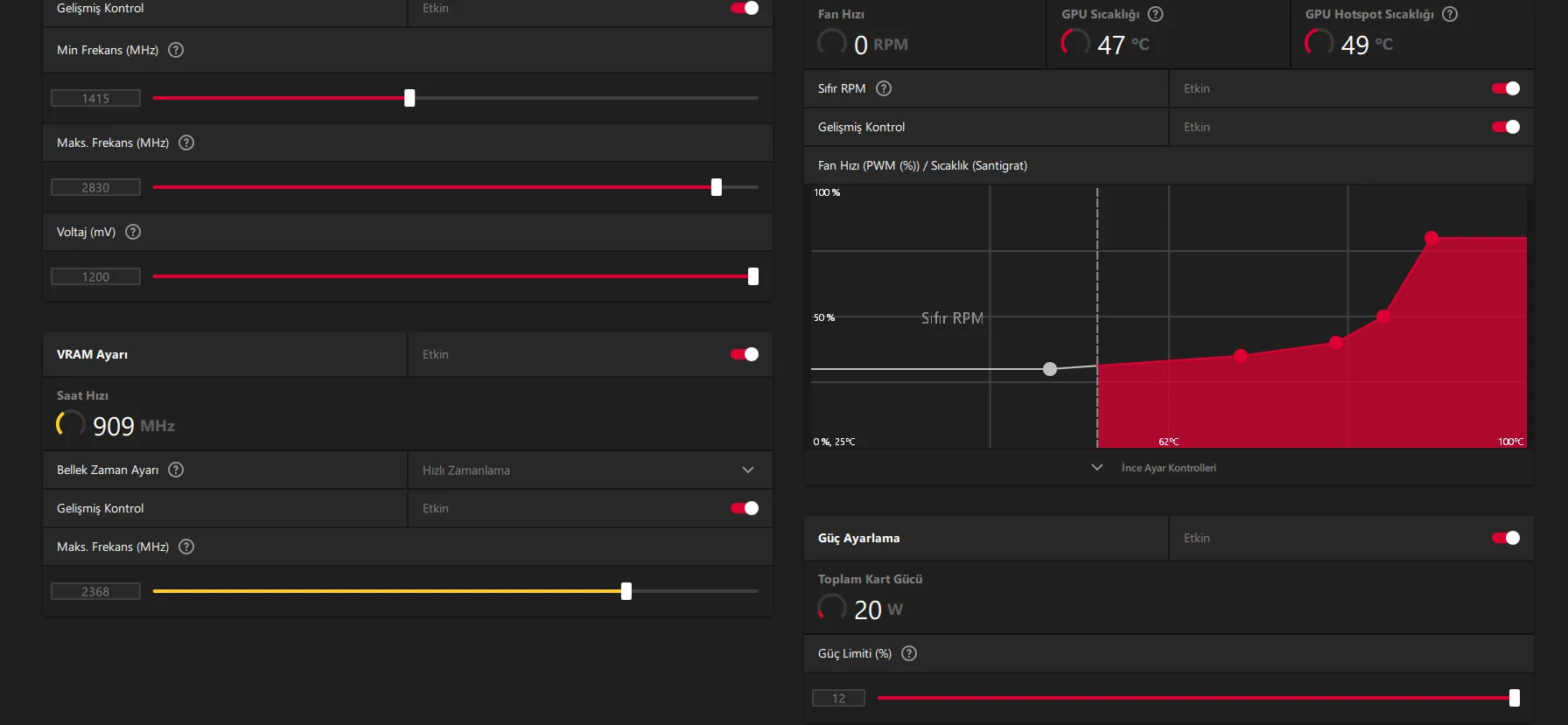Select the gray Sıfır RPM curve point
Image resolution: width=1568 pixels, height=725 pixels.
point(1050,369)
